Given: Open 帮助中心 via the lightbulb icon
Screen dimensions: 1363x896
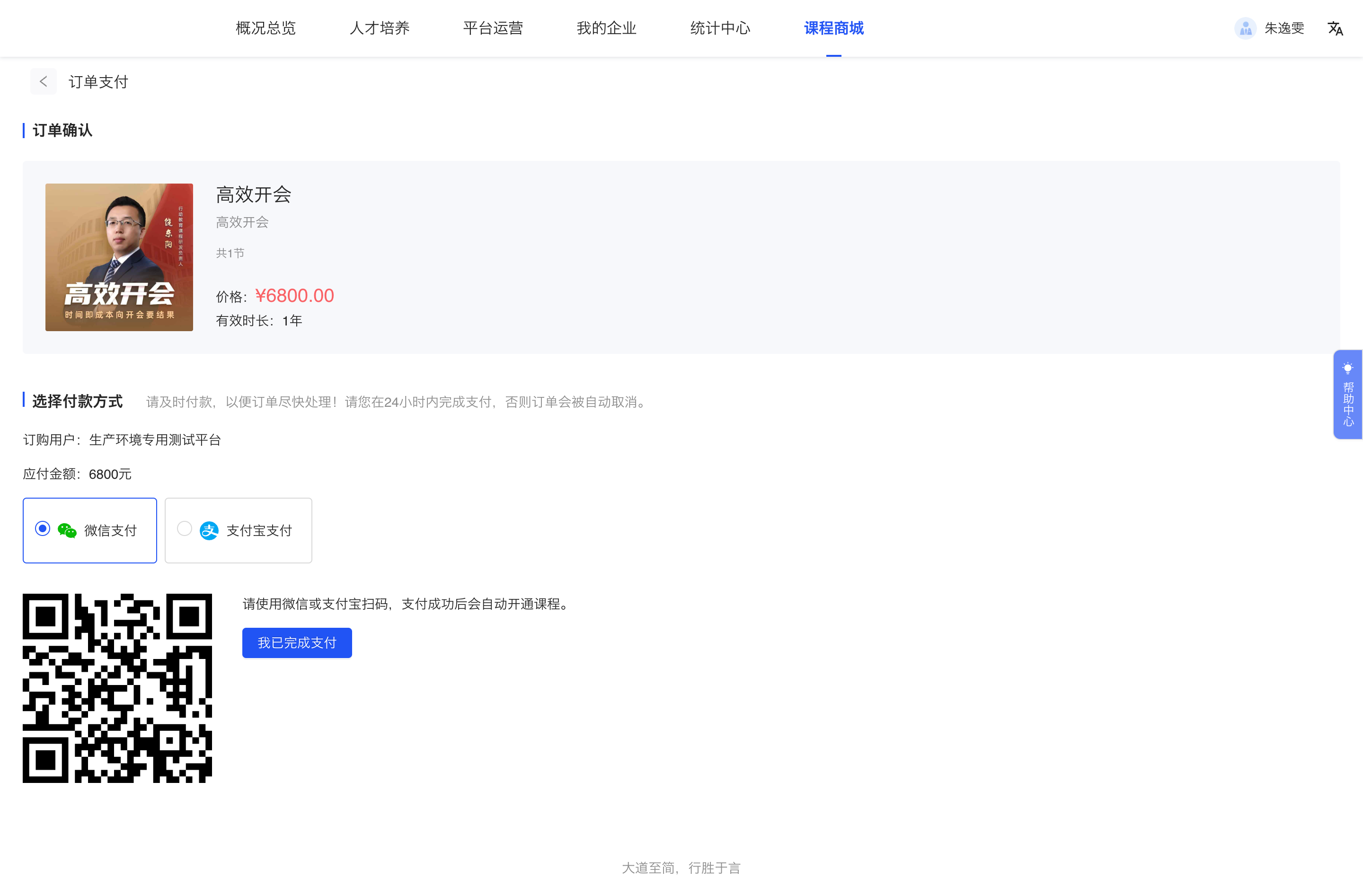Looking at the screenshot, I should pyautogui.click(x=1348, y=367).
